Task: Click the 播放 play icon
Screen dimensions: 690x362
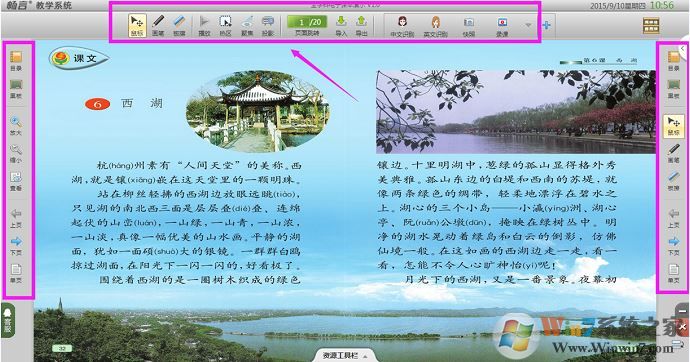Action: pos(204,25)
